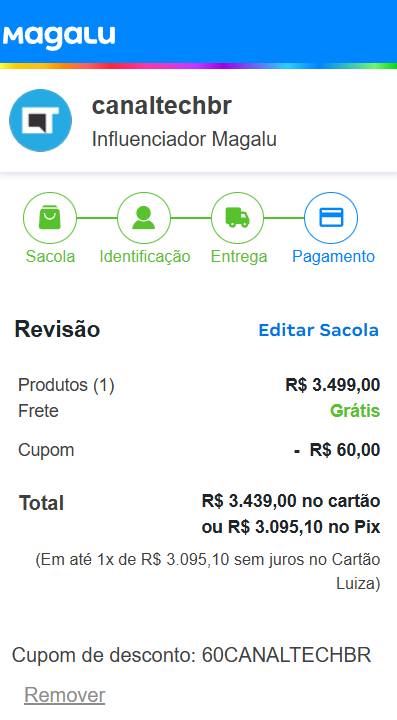Click the Produtos (1) row label
This screenshot has width=397, height=720.
[66, 385]
